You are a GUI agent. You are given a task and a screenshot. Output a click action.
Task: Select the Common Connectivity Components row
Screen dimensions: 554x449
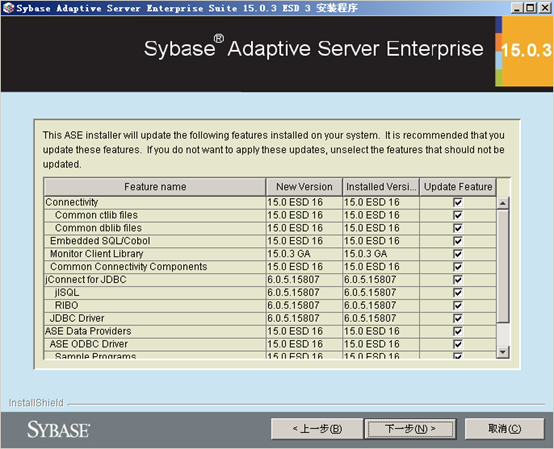(x=270, y=267)
